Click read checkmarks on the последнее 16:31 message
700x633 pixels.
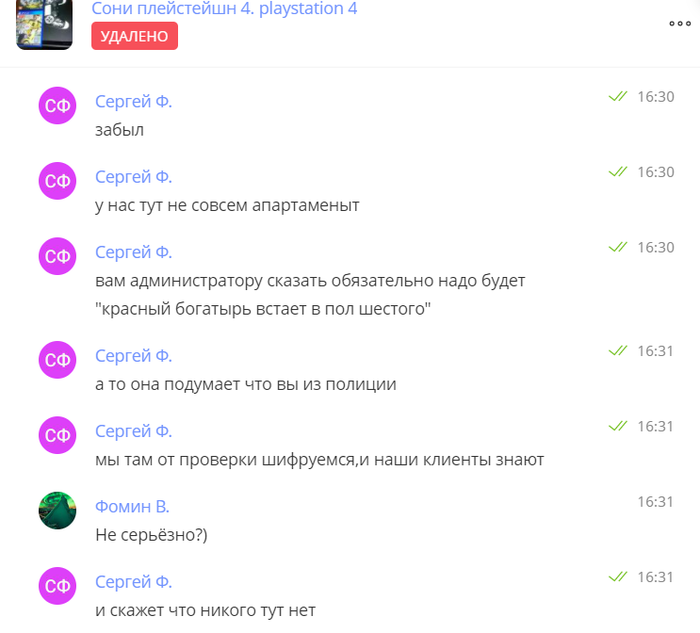[618, 577]
